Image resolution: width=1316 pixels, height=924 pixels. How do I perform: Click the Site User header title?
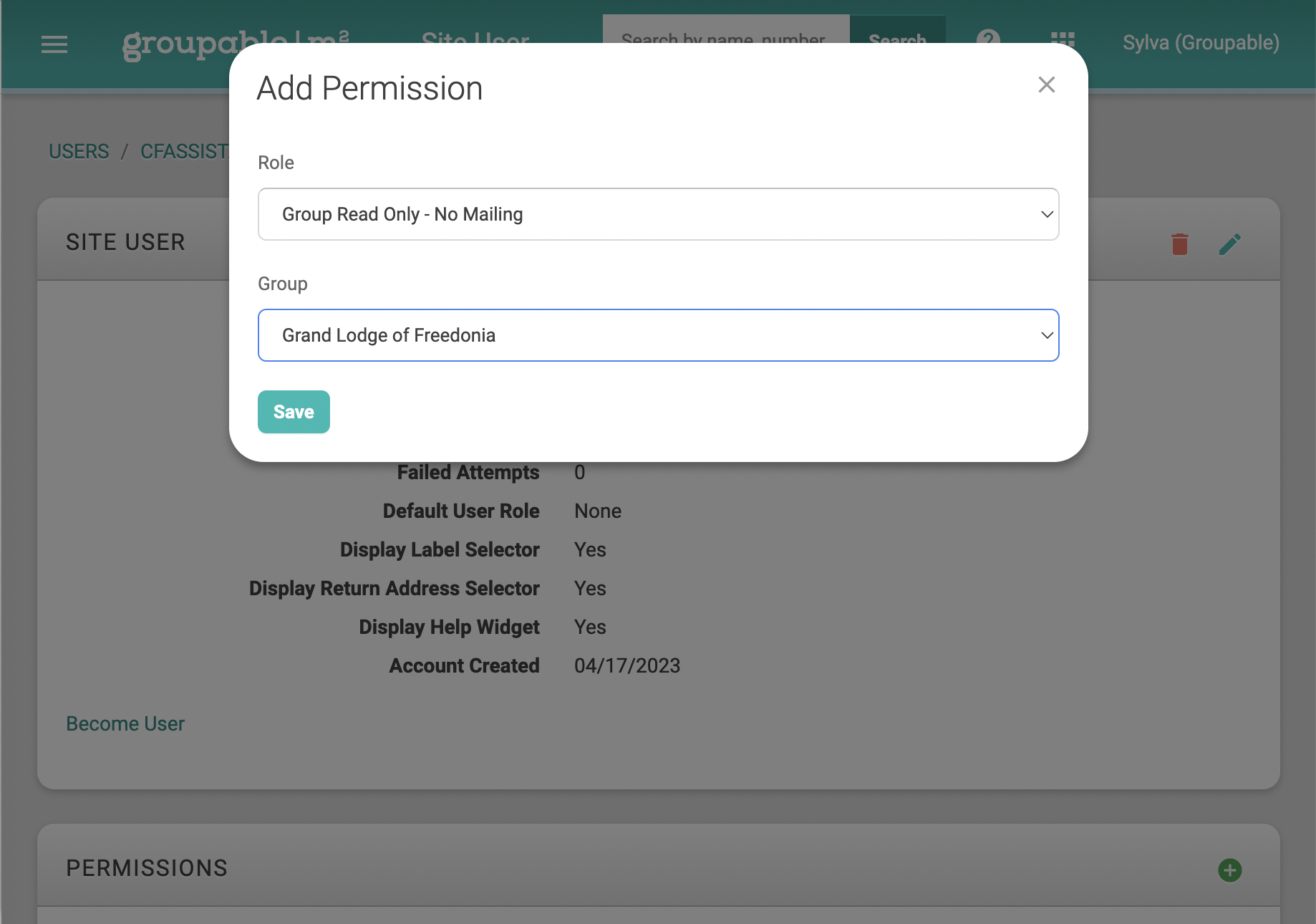(x=475, y=36)
